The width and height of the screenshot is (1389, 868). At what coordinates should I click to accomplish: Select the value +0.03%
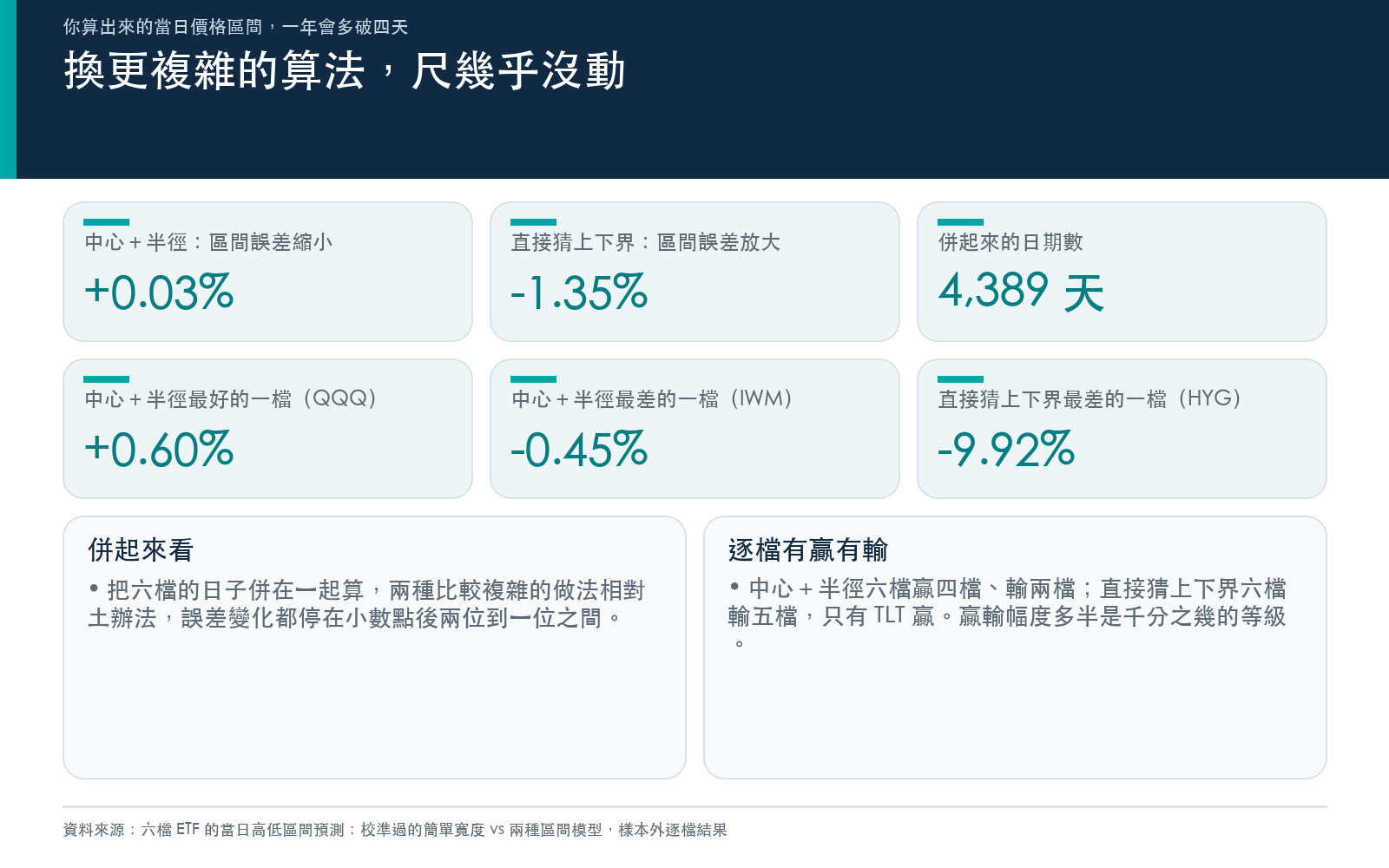[159, 292]
